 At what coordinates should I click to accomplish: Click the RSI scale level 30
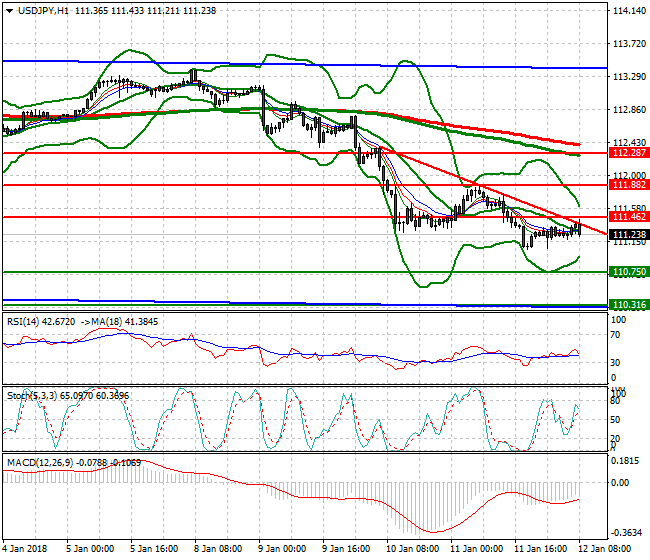tap(616, 363)
